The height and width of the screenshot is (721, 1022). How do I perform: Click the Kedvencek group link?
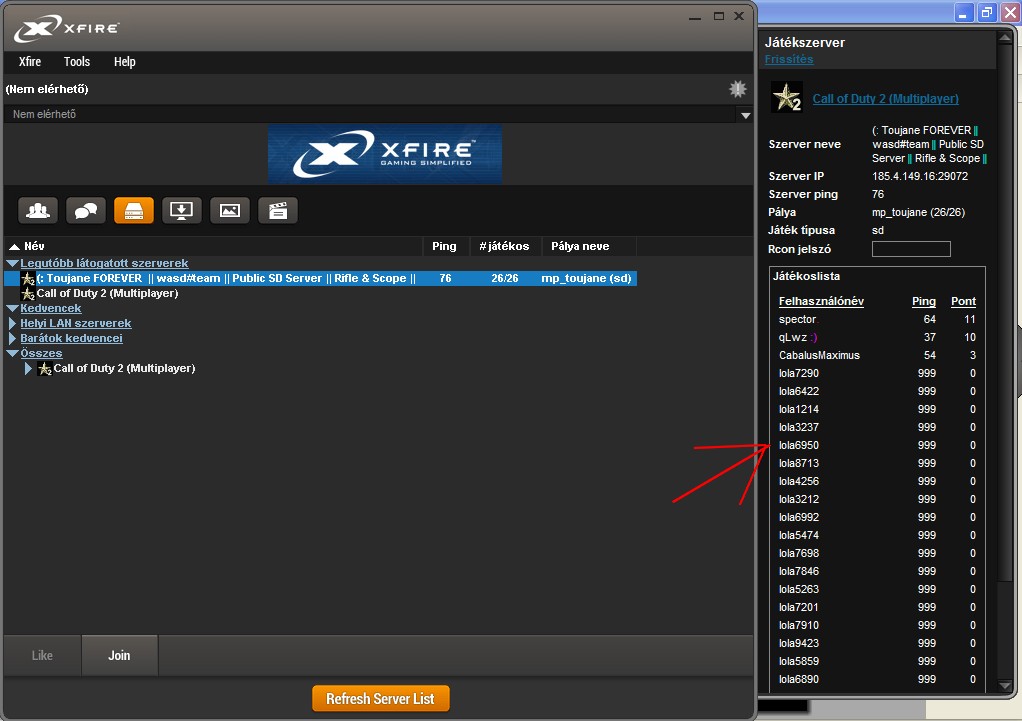point(51,308)
